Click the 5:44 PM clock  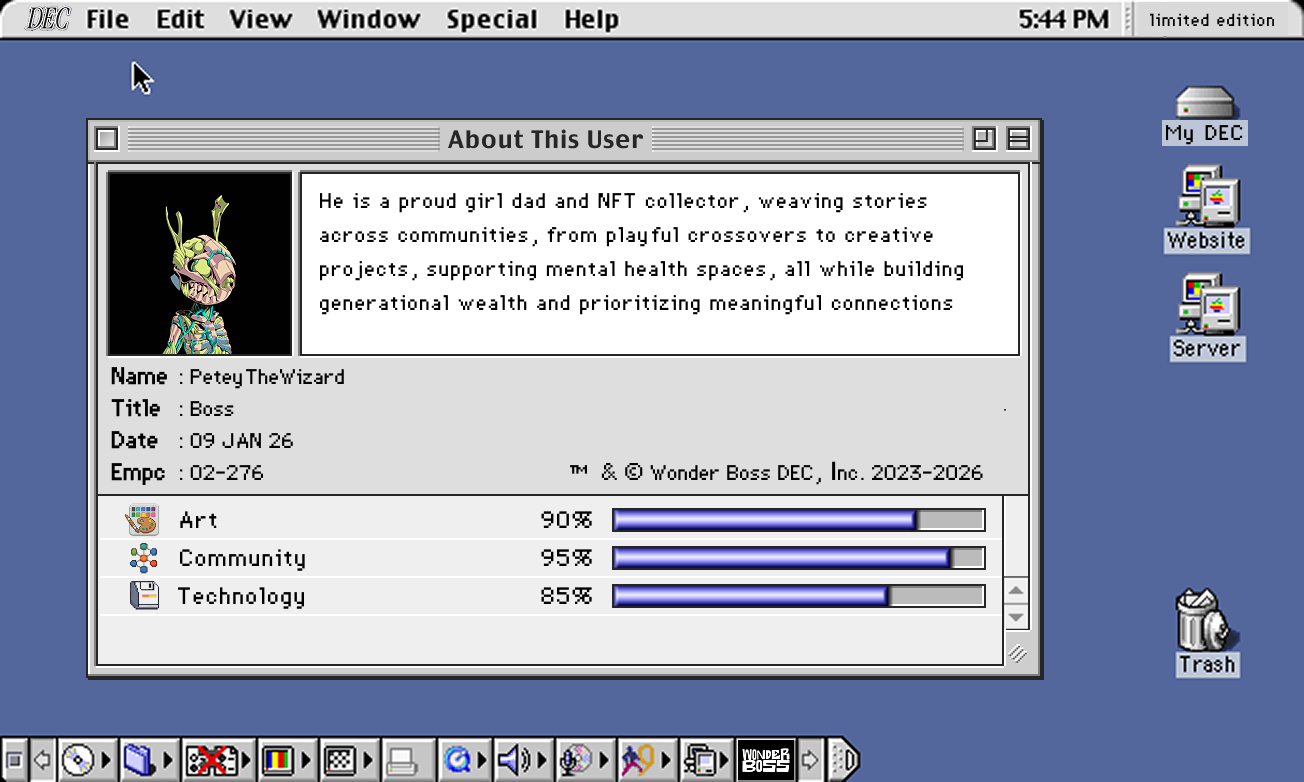(x=1064, y=19)
